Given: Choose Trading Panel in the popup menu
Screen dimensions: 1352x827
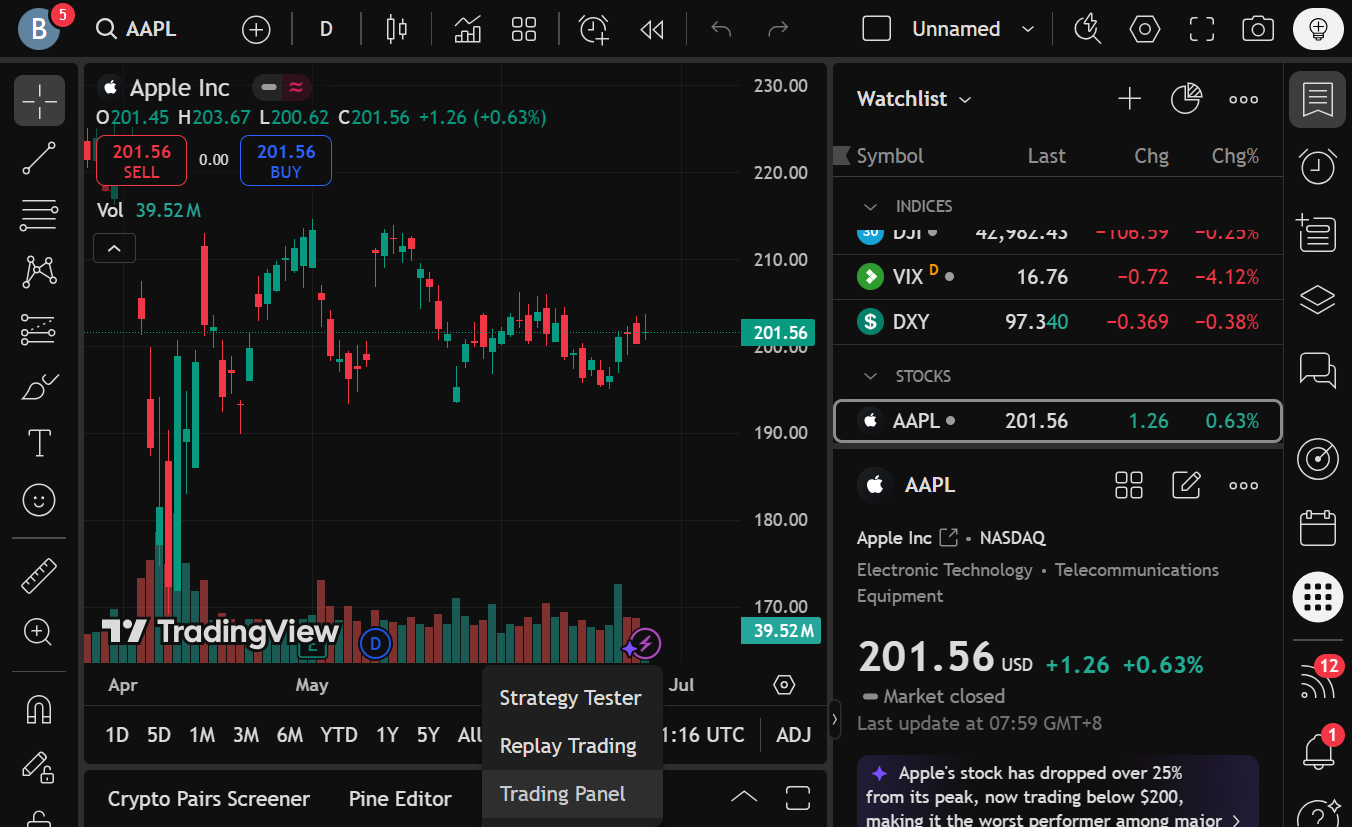Looking at the screenshot, I should [571, 794].
